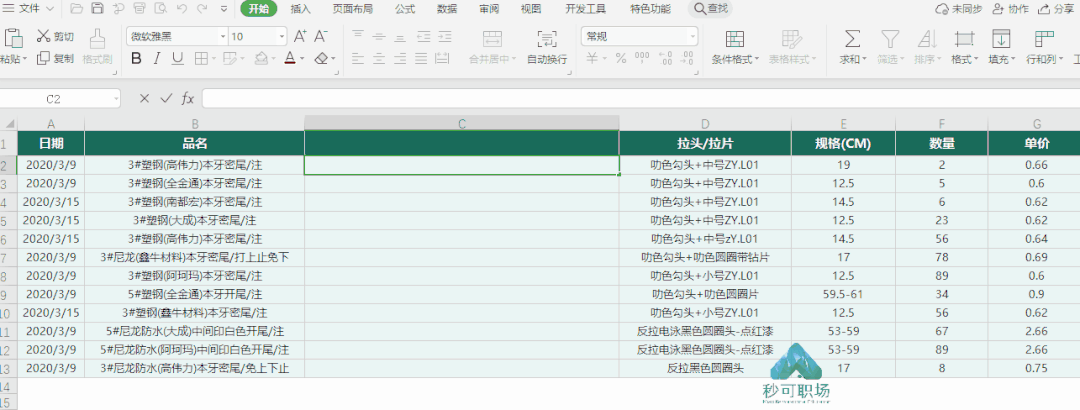Switch to the 审阅 tab
Image resolution: width=1080 pixels, height=410 pixels.
[x=489, y=9]
